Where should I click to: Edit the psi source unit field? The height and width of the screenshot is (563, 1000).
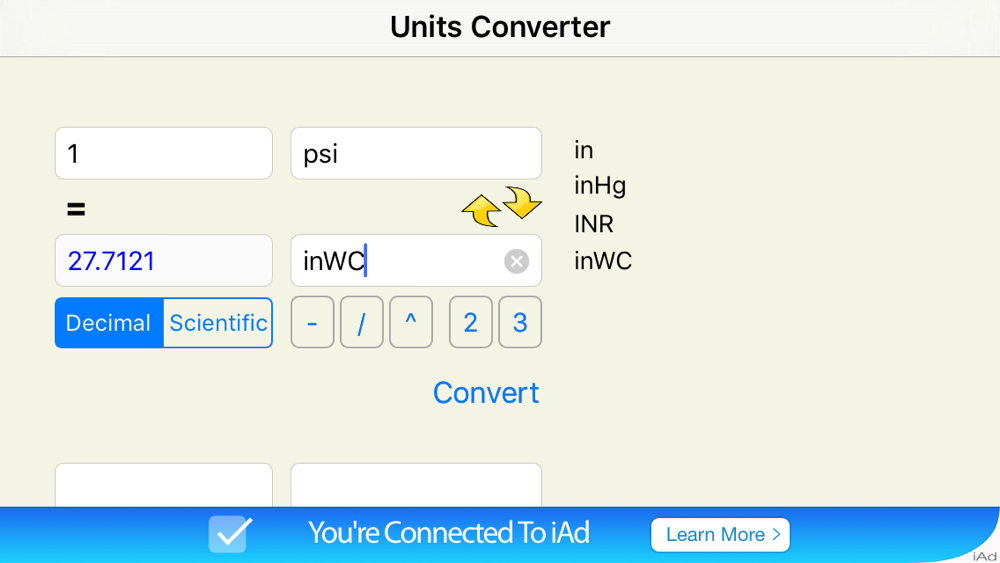[x=415, y=154]
